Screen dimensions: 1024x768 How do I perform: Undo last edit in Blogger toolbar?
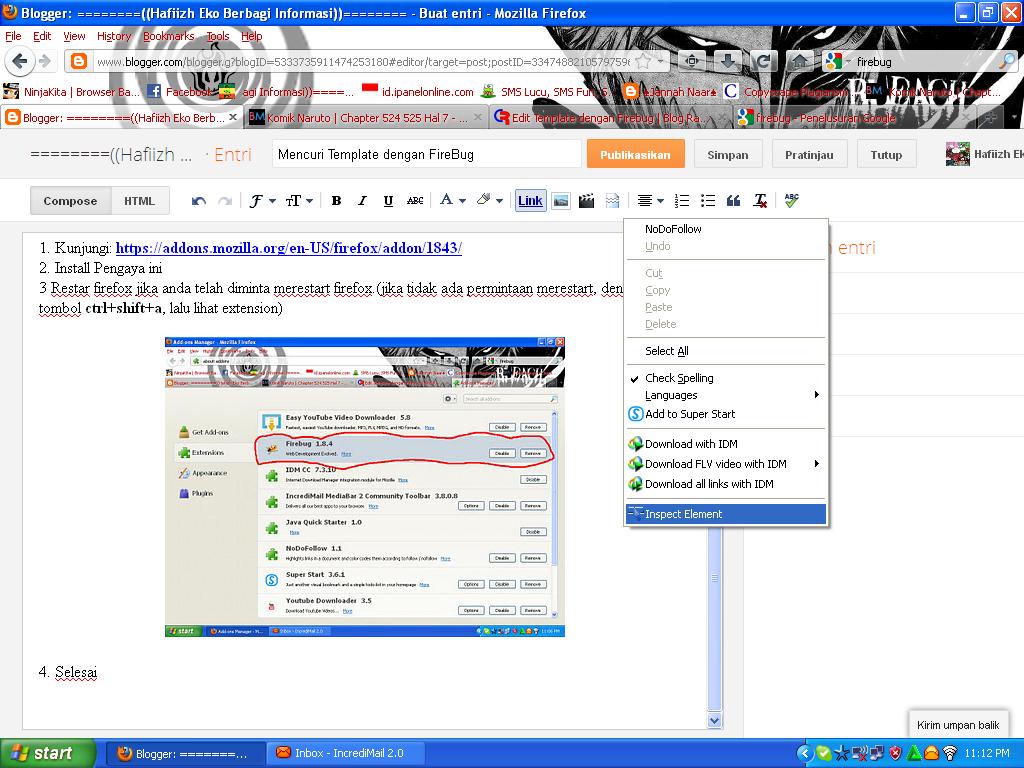199,201
